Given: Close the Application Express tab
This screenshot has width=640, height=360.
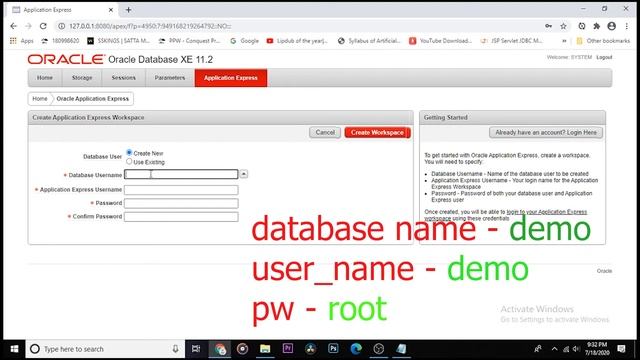Looking at the screenshot, I should point(111,10).
